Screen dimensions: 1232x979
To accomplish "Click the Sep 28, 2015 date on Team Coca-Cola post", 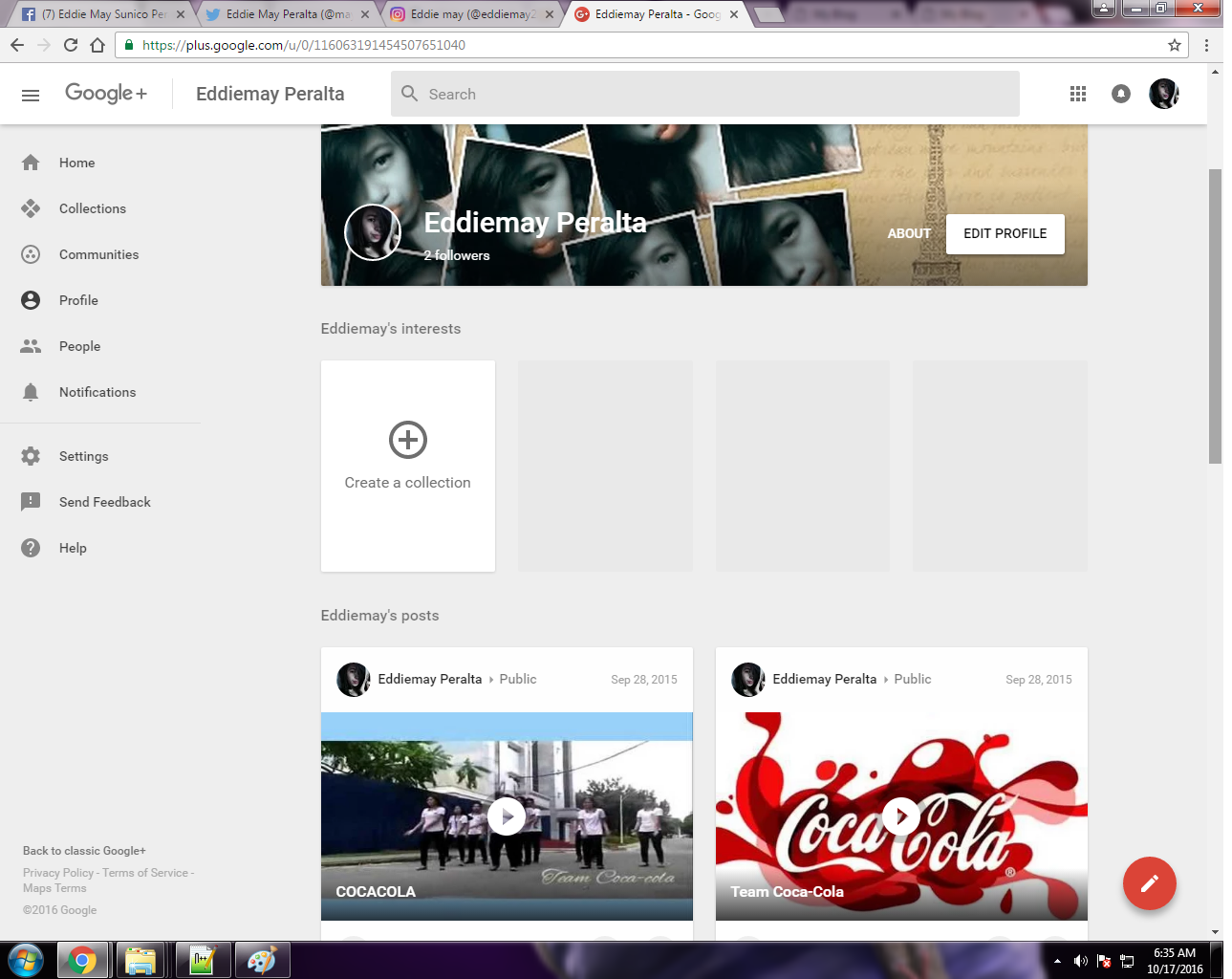I will (1039, 680).
